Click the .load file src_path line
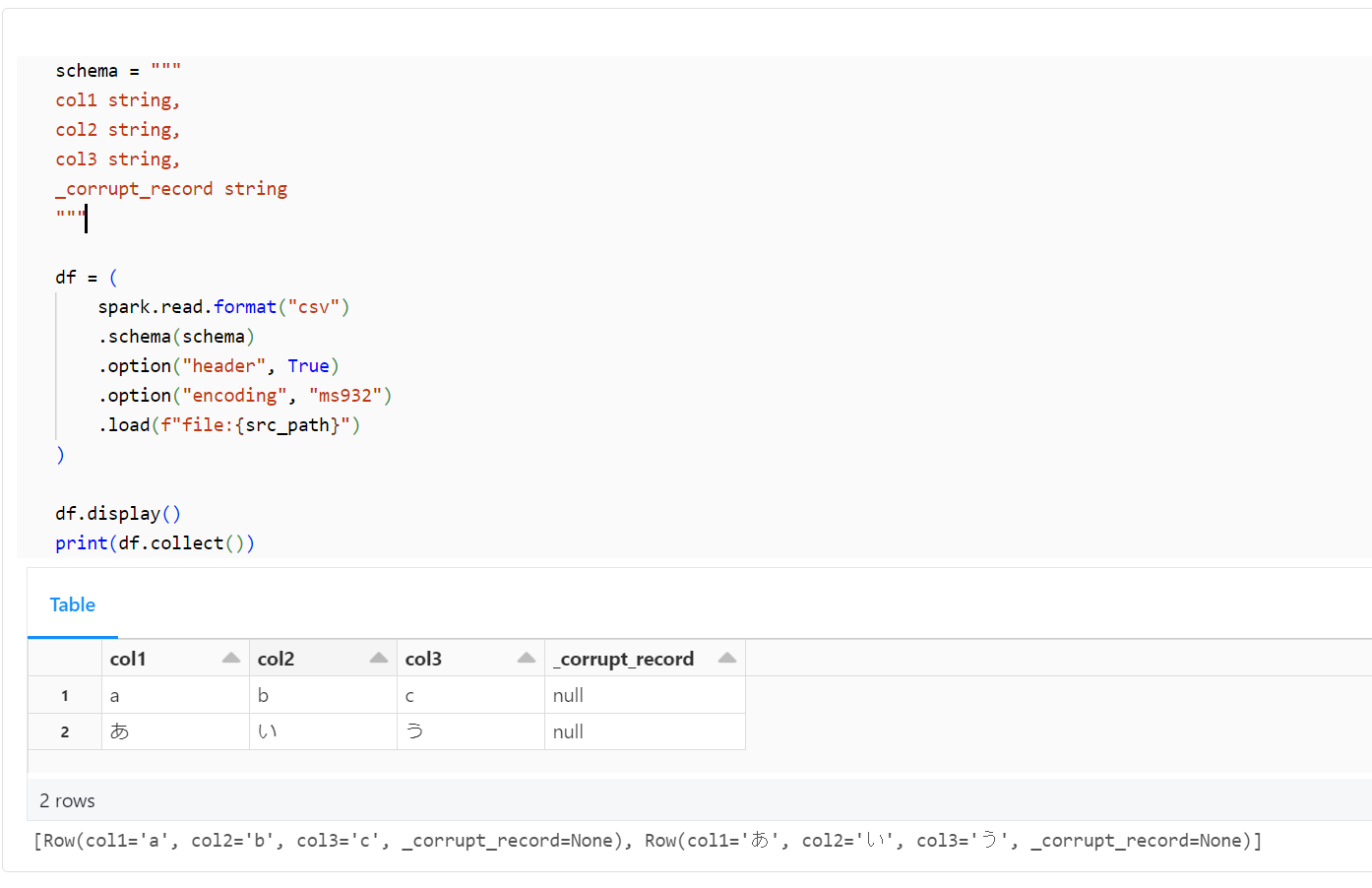Image resolution: width=1372 pixels, height=888 pixels. pyautogui.click(x=229, y=425)
